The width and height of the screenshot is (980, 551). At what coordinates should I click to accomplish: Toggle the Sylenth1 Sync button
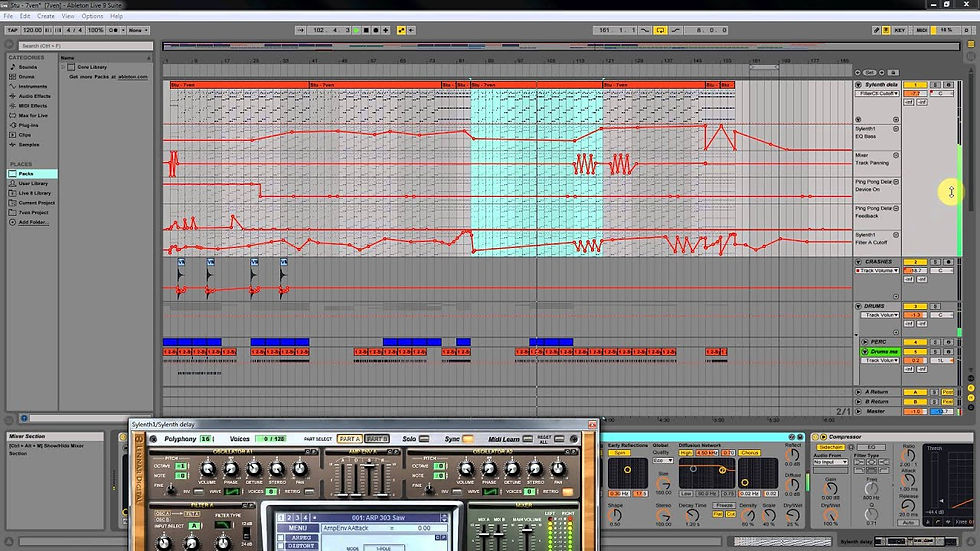click(x=468, y=439)
